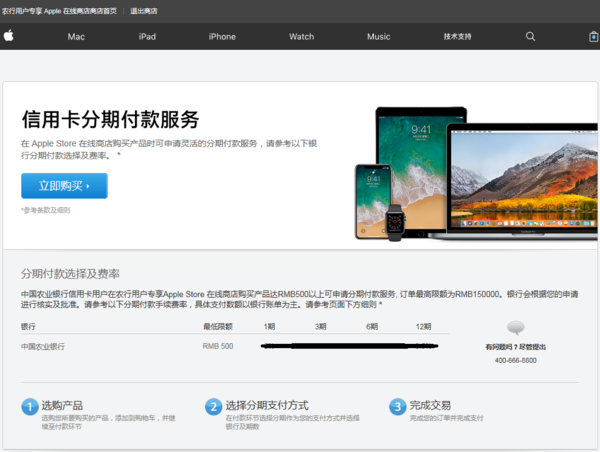
Task: Click the 选择分期支付方式 step title
Action: point(267,405)
